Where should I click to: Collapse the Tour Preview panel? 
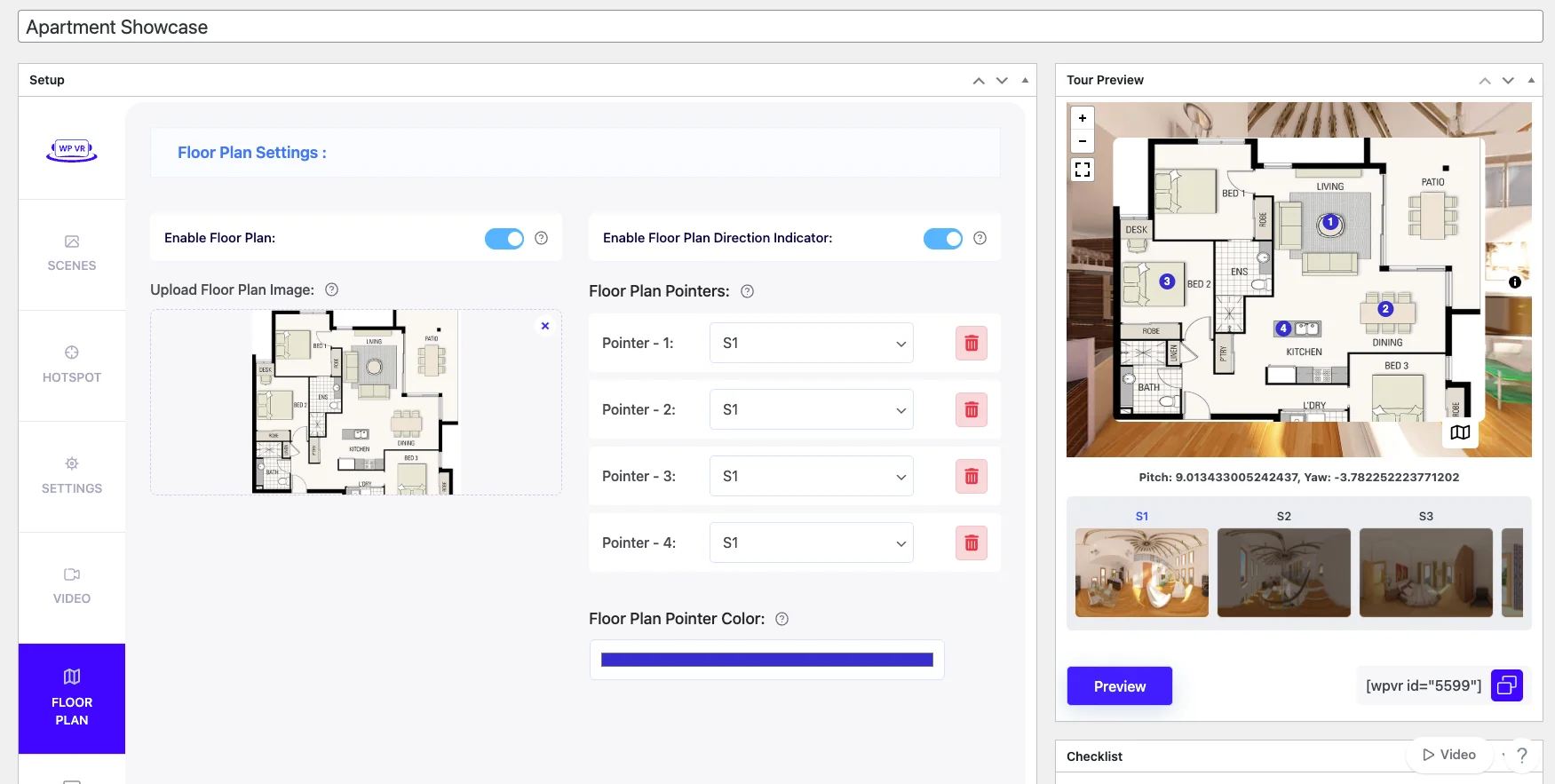click(1531, 80)
